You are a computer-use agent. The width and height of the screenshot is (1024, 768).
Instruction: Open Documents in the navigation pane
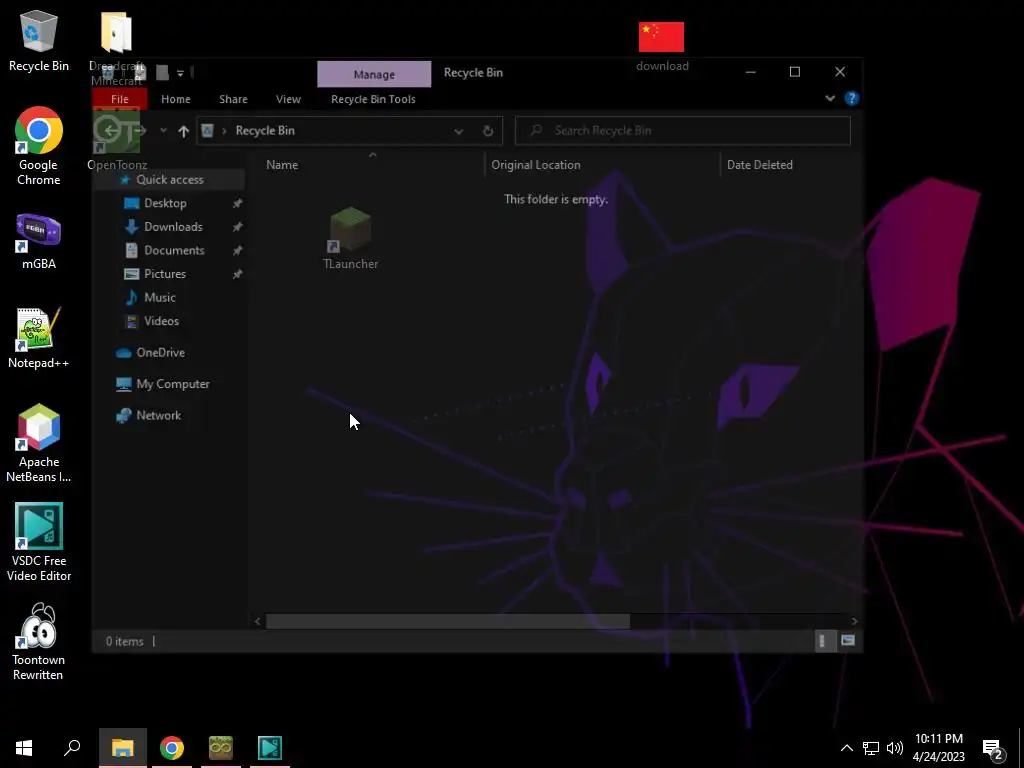[x=174, y=251]
